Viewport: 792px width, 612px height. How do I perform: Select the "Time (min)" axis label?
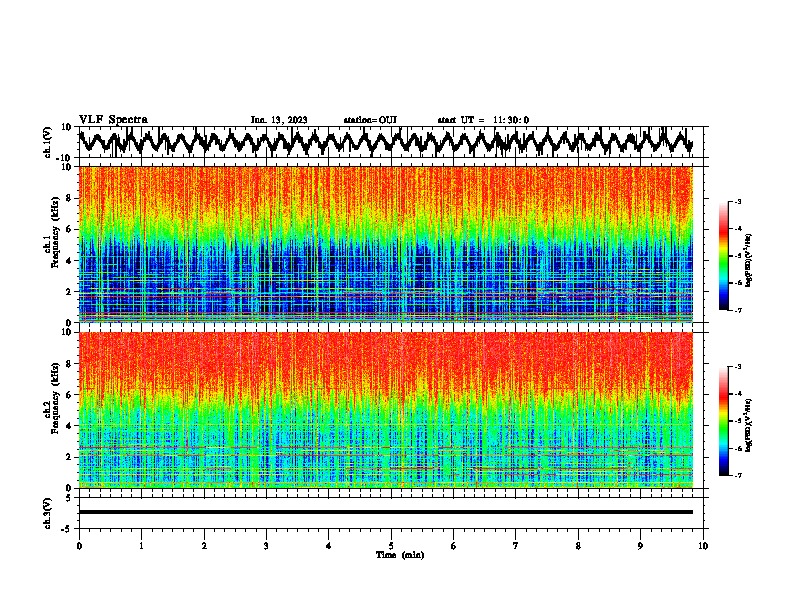click(x=400, y=555)
